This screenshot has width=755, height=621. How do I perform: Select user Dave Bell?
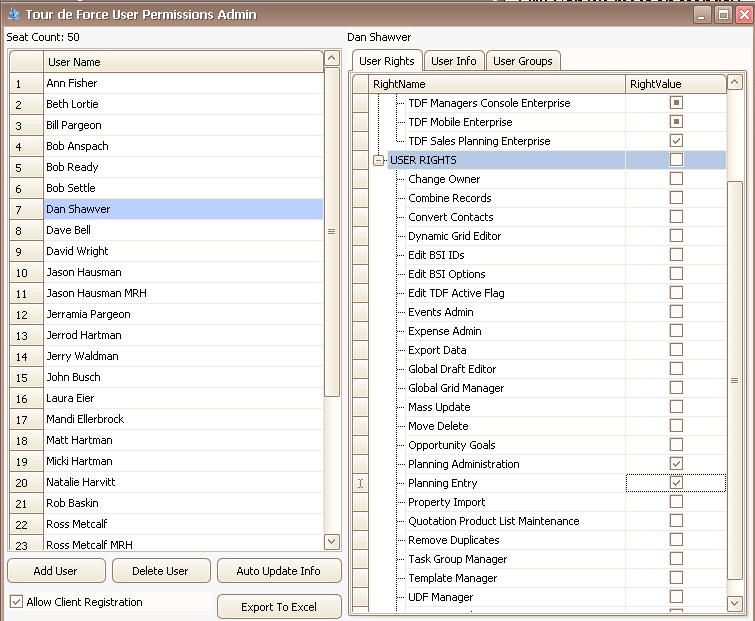click(x=183, y=230)
